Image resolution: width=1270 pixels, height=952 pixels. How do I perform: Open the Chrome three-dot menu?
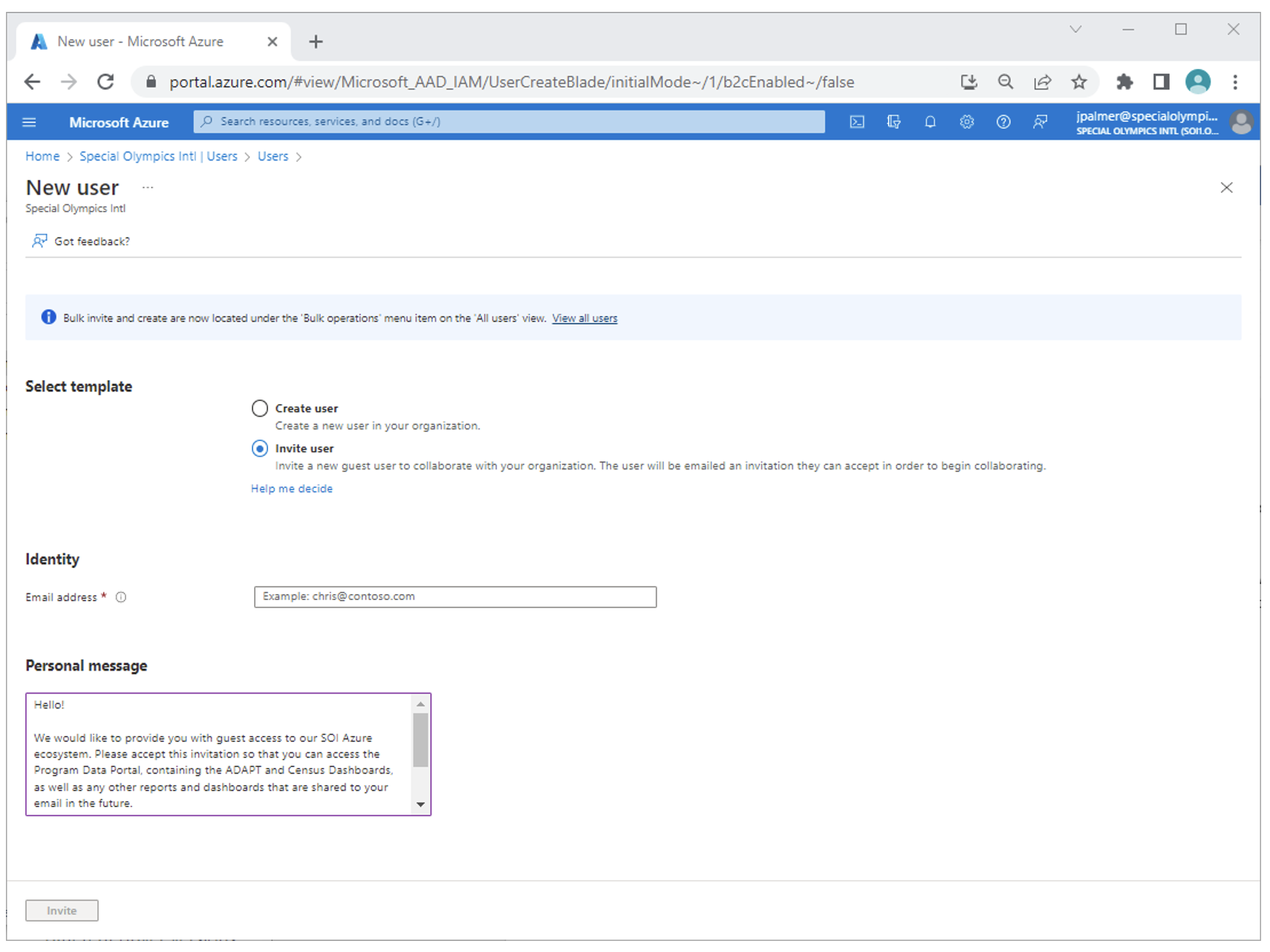pyautogui.click(x=1234, y=82)
